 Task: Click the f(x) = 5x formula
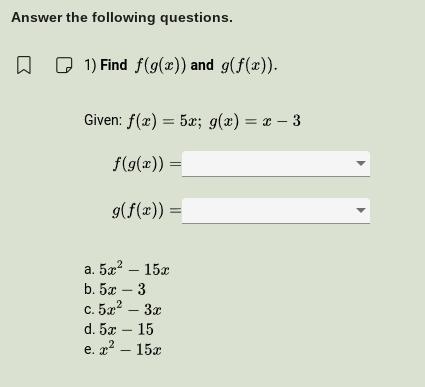coord(164,121)
